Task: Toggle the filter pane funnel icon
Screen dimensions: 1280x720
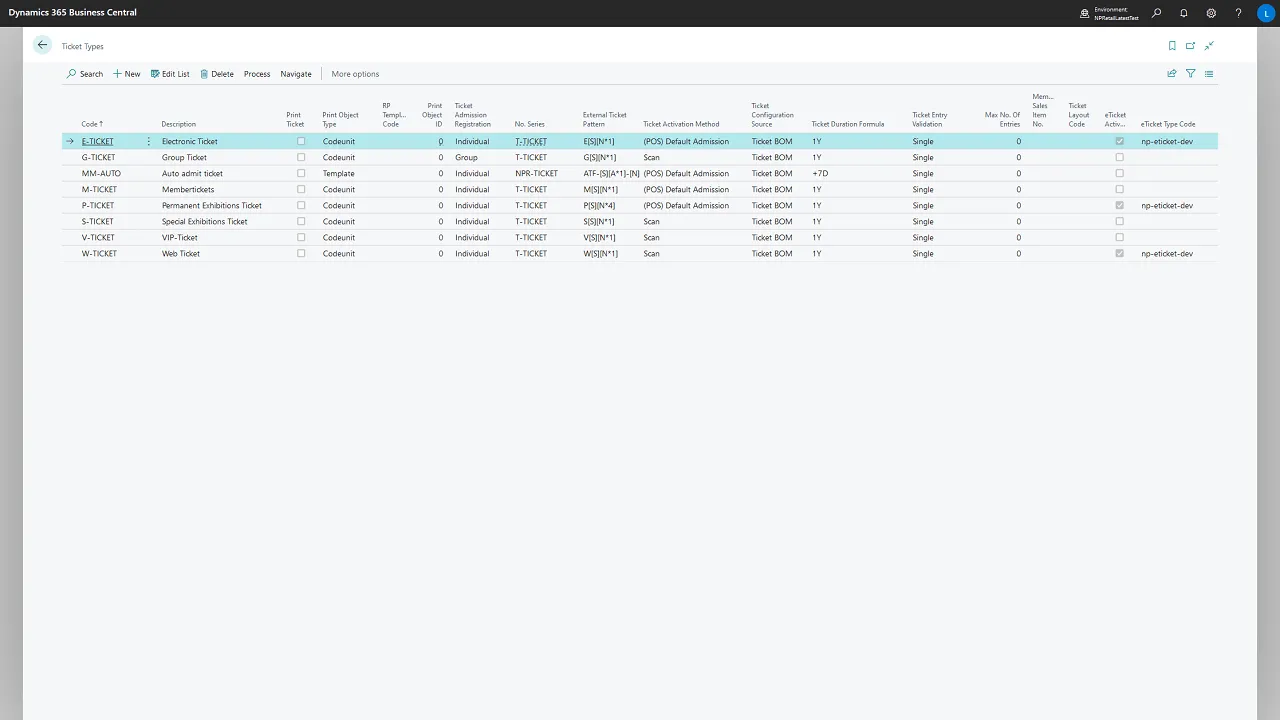Action: [1190, 74]
